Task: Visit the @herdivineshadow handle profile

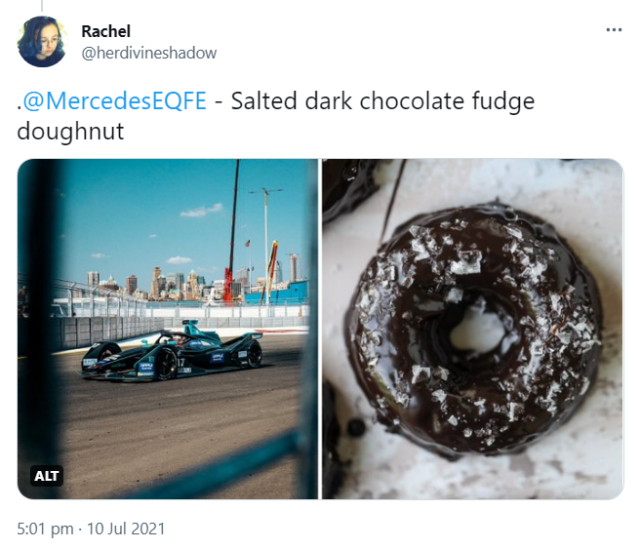Action: [x=148, y=53]
